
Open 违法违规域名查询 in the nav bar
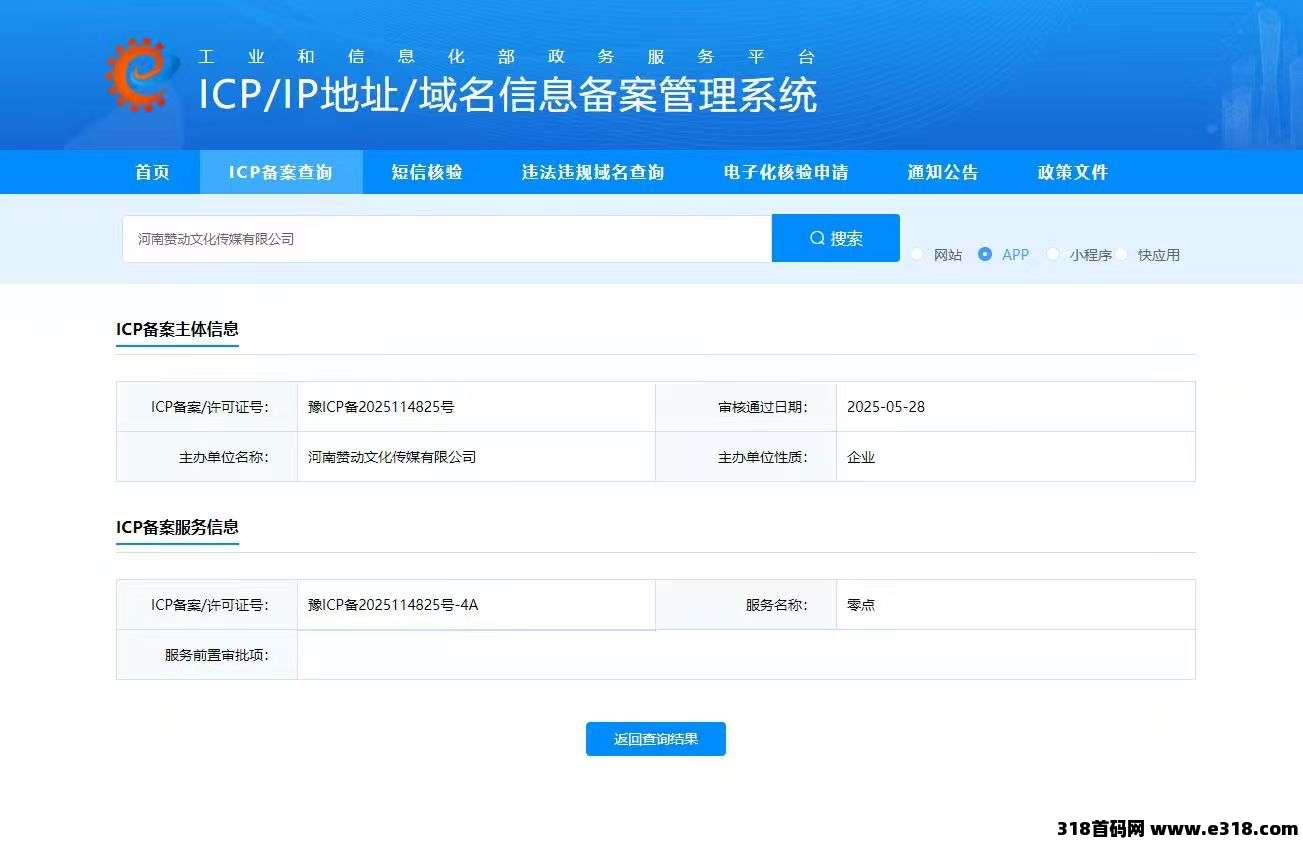point(593,172)
